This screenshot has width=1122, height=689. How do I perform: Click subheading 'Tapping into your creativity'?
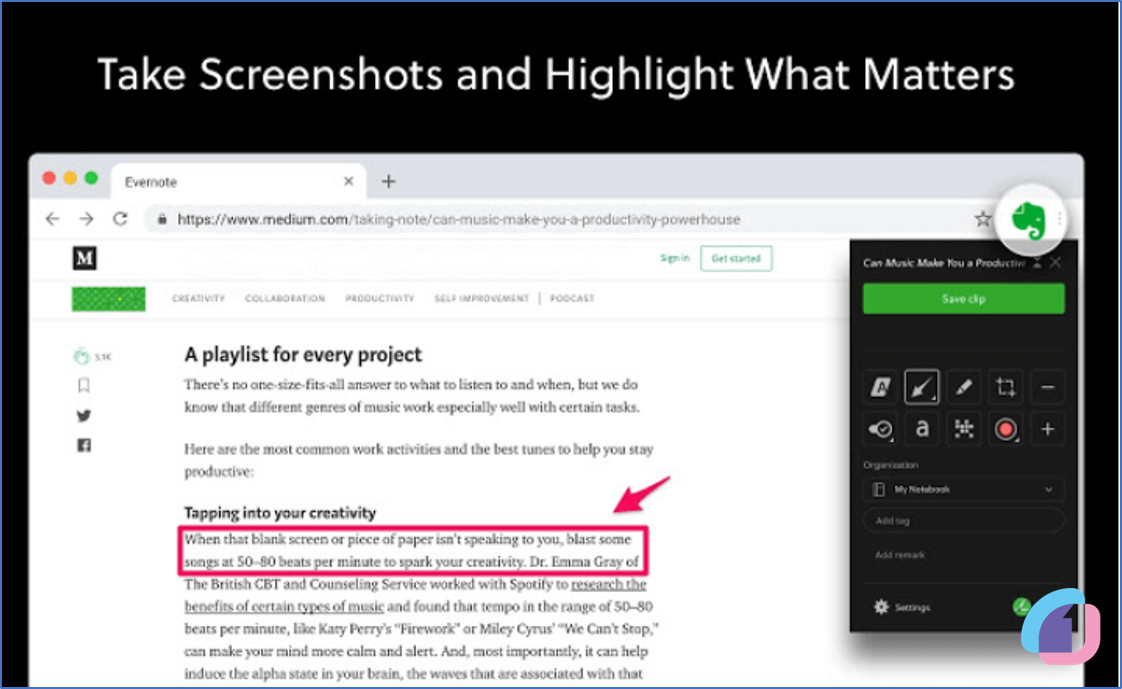[x=280, y=513]
